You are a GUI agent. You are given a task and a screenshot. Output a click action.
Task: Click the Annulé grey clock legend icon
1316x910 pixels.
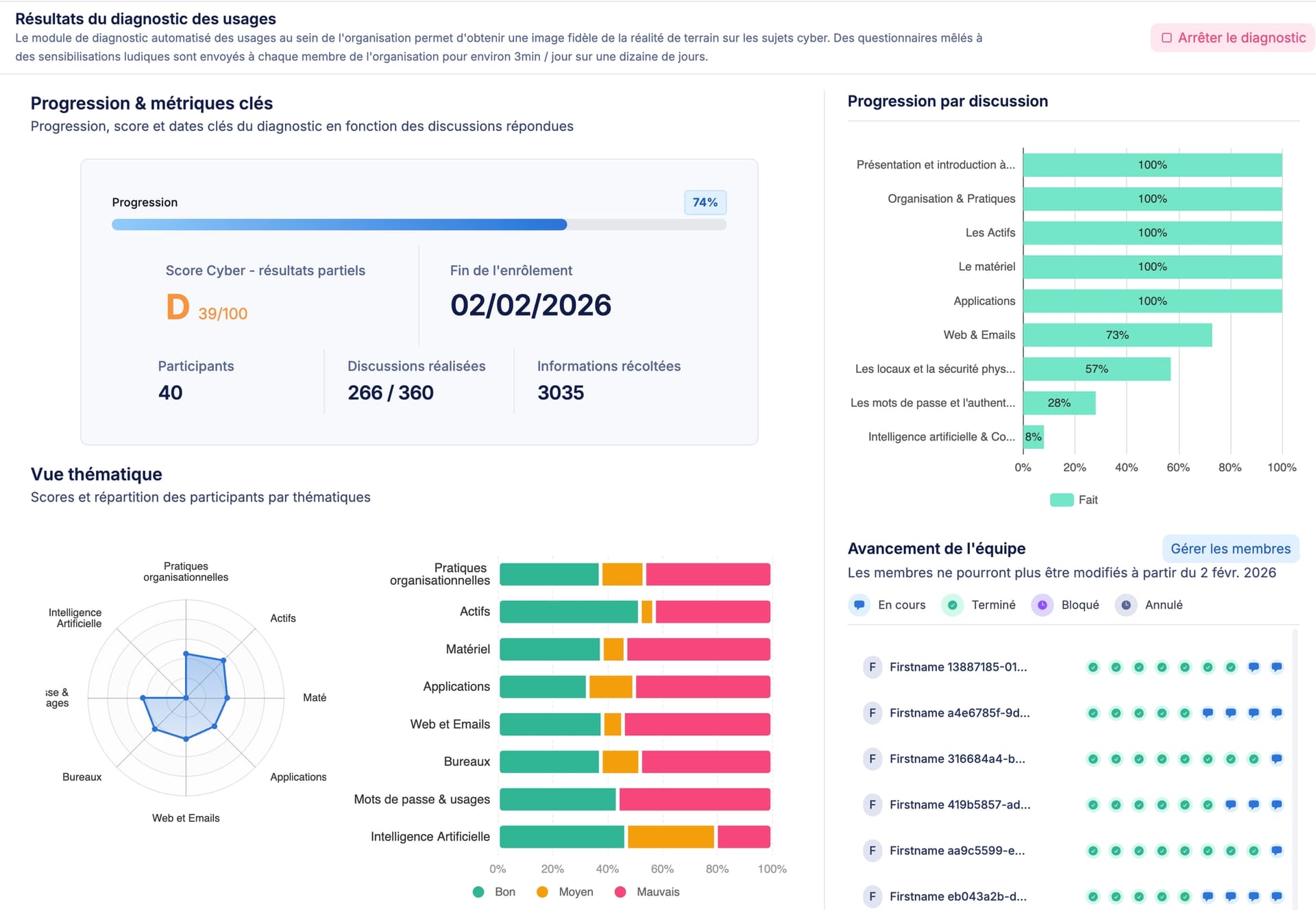point(1125,605)
